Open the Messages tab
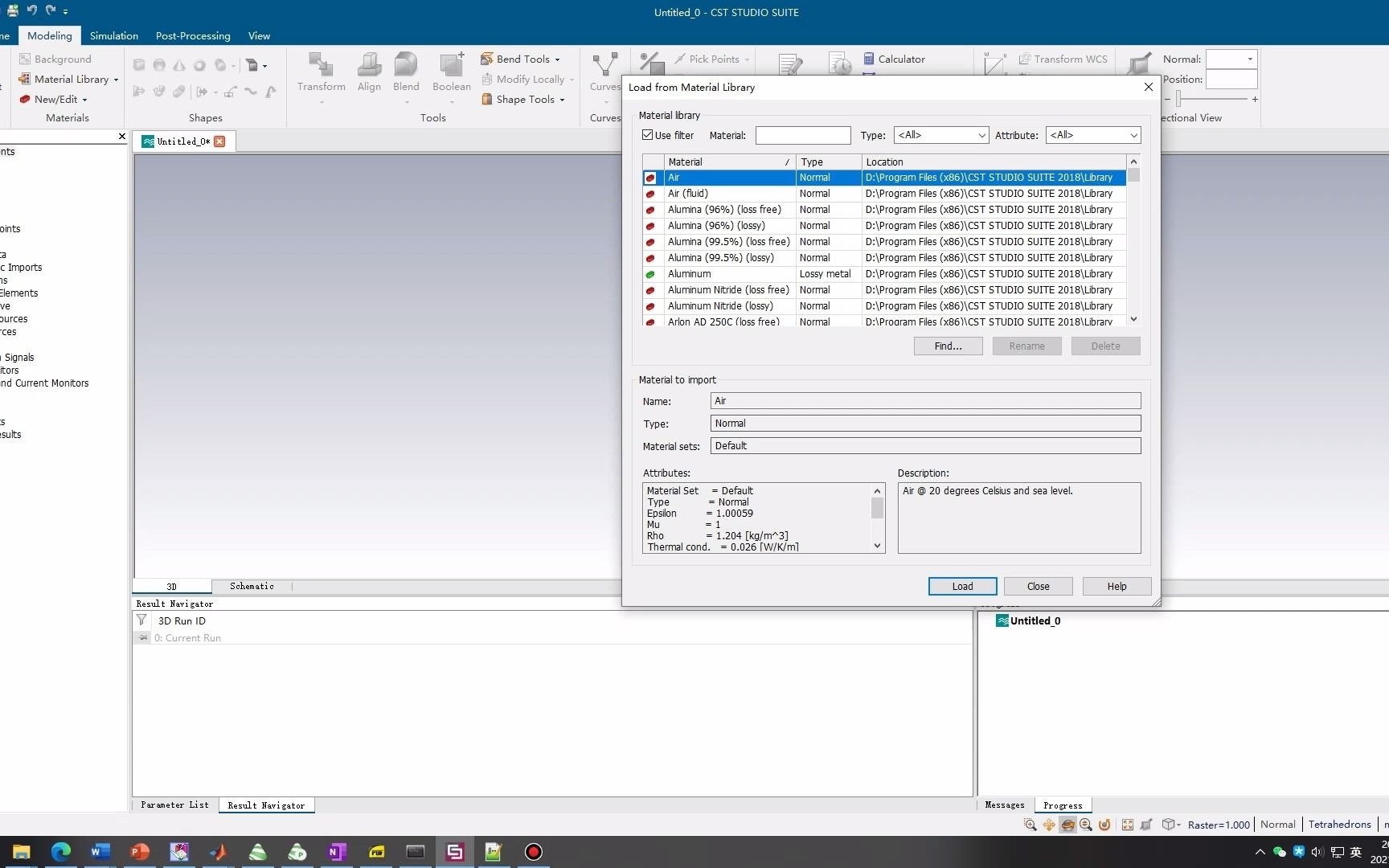This screenshot has width=1389, height=868. 1005,805
